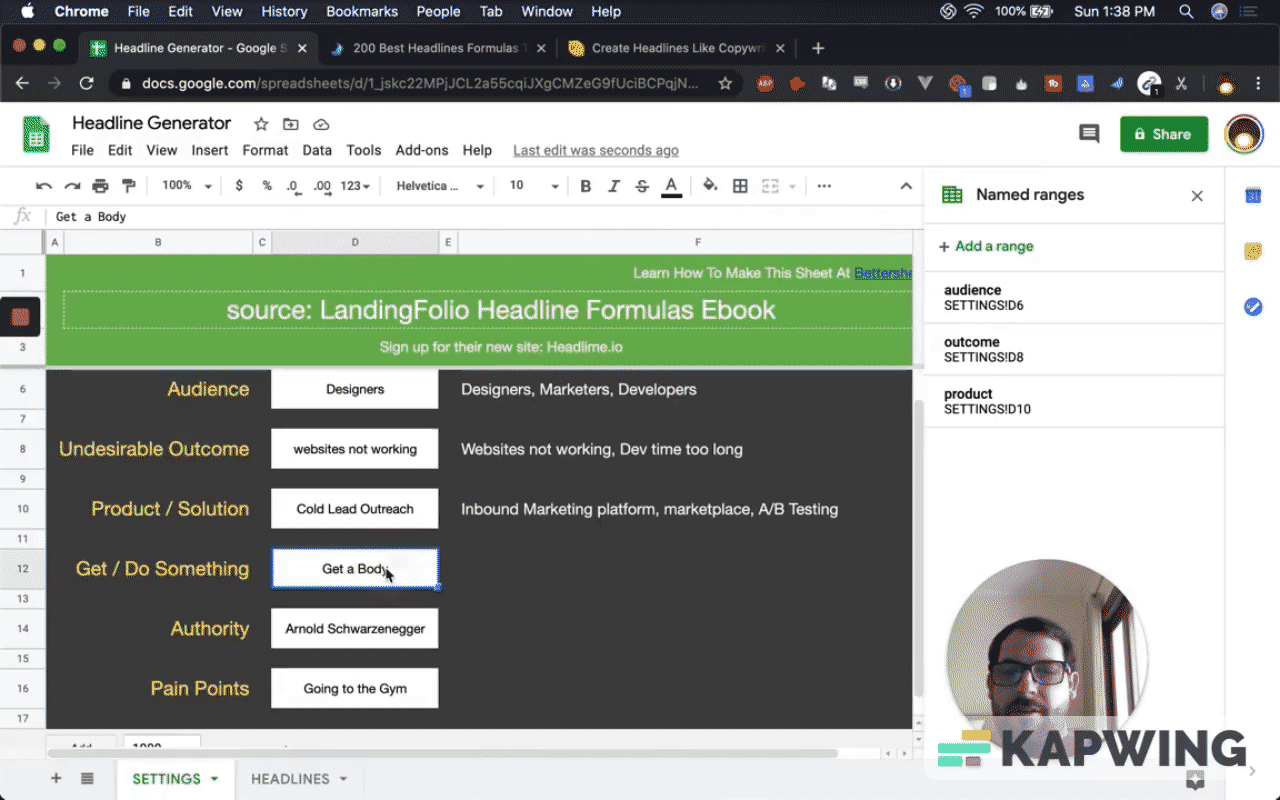The height and width of the screenshot is (800, 1280).
Task: Bookmark this page with the star icon
Action: click(725, 84)
